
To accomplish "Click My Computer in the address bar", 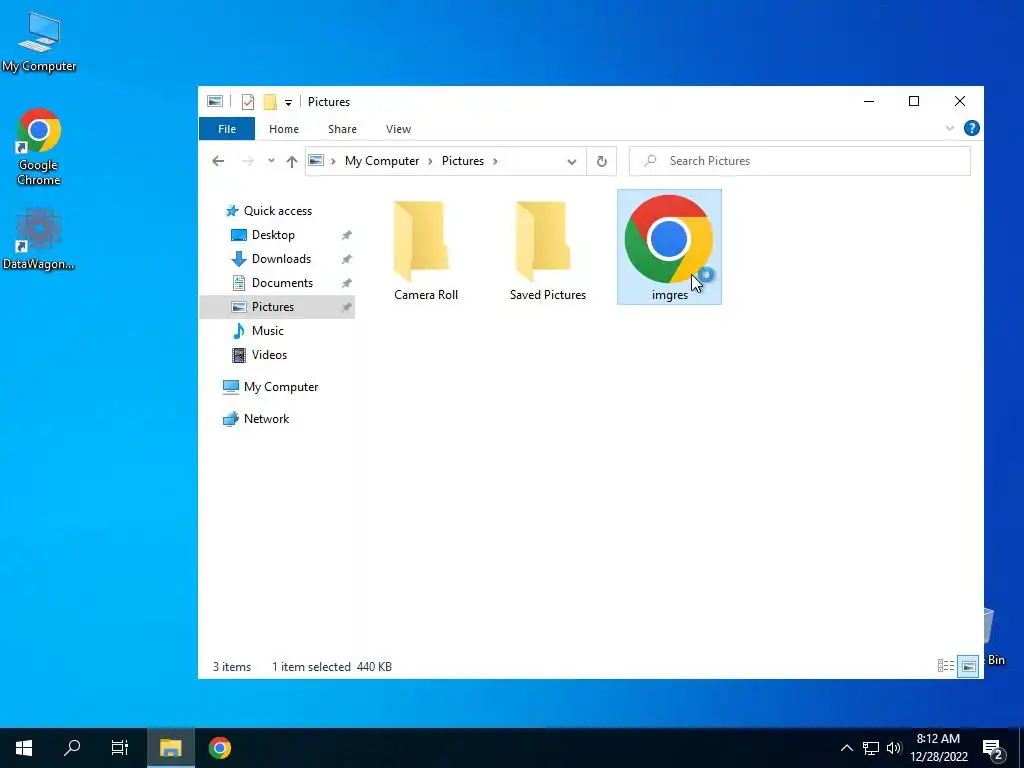I will pos(382,161).
